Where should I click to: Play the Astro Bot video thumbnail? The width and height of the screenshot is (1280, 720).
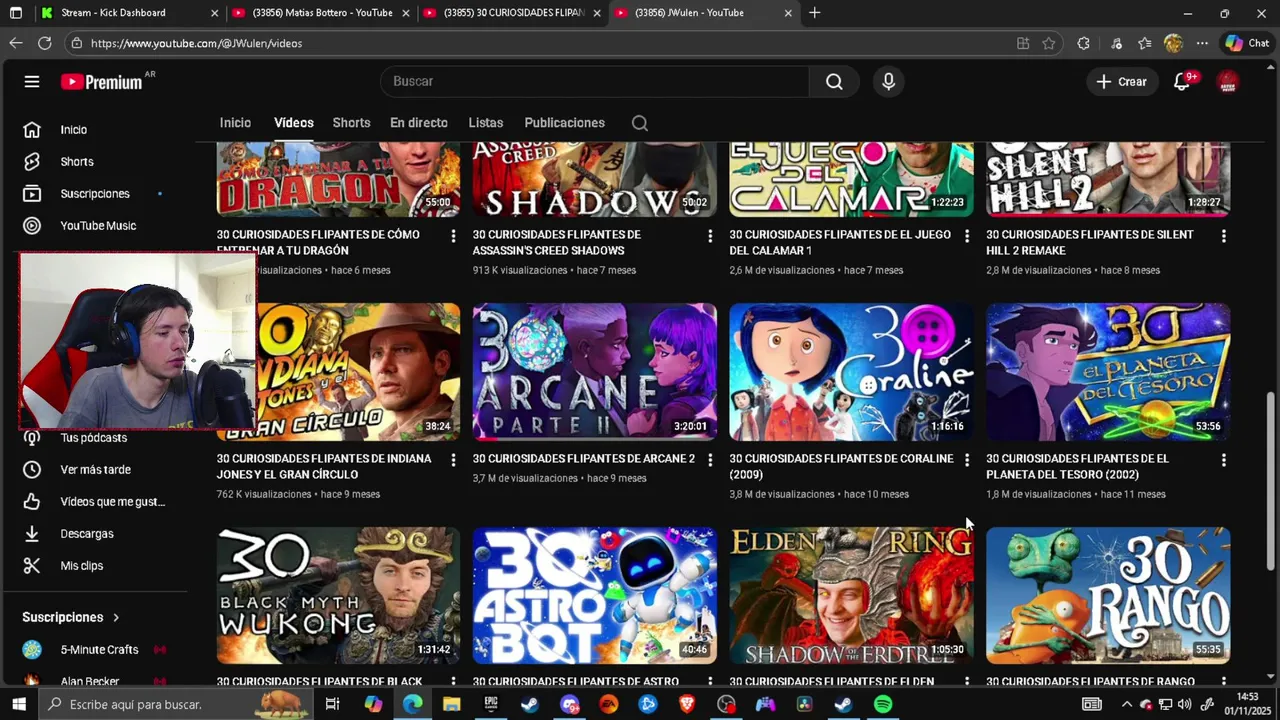(x=595, y=596)
